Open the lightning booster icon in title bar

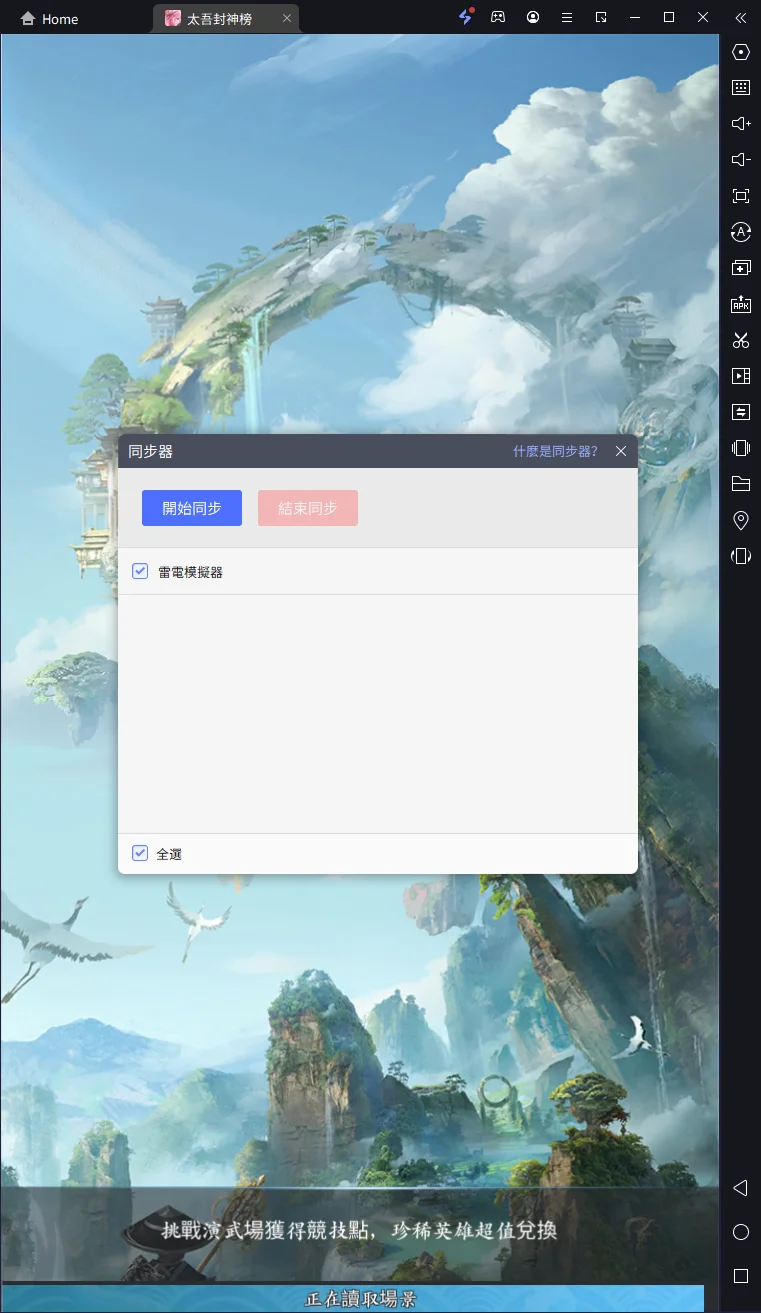(x=465, y=17)
